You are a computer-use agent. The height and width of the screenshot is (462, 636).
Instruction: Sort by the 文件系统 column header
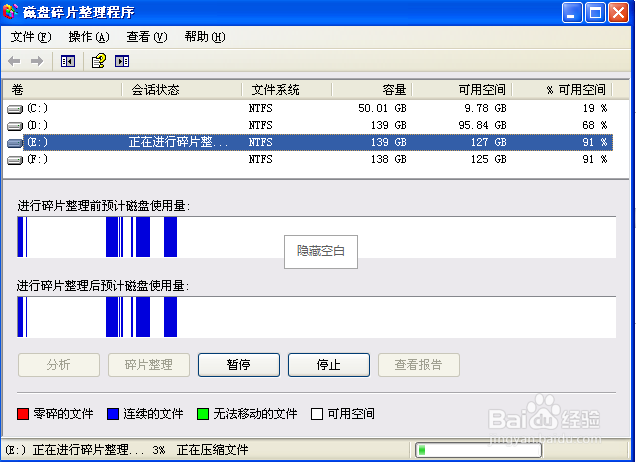(287, 90)
